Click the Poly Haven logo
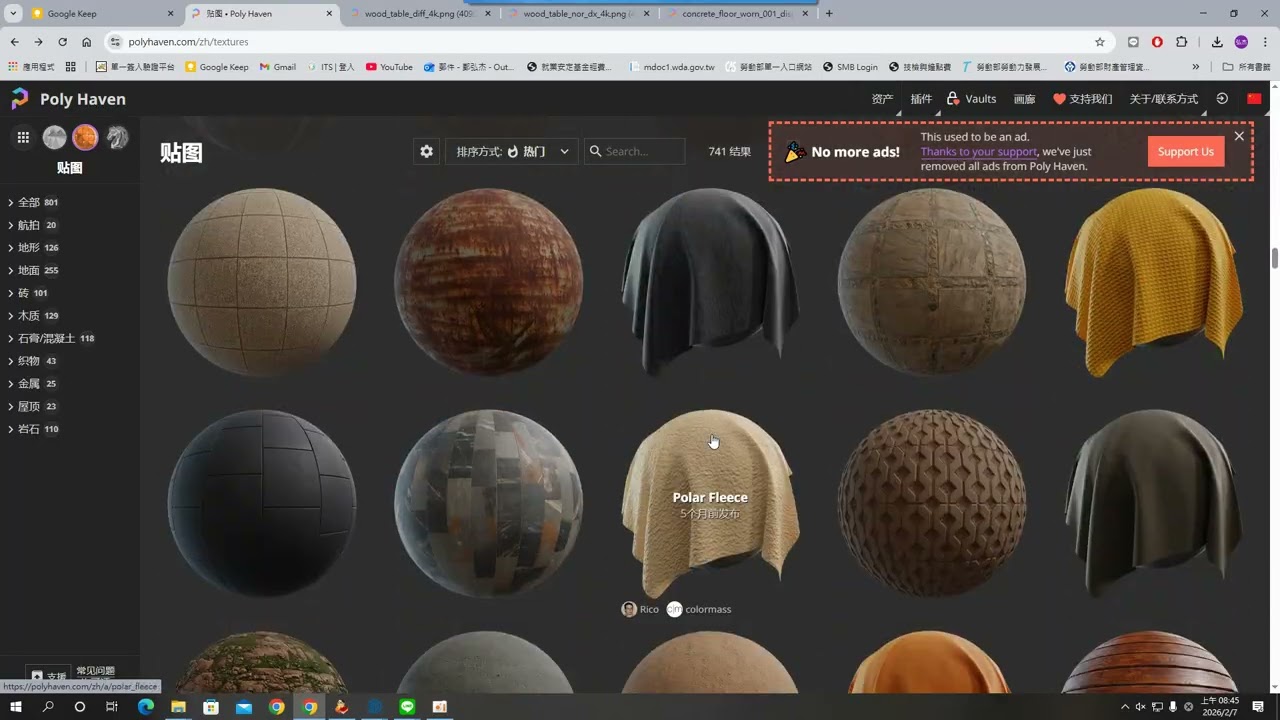Viewport: 1280px width, 720px height. (68, 99)
